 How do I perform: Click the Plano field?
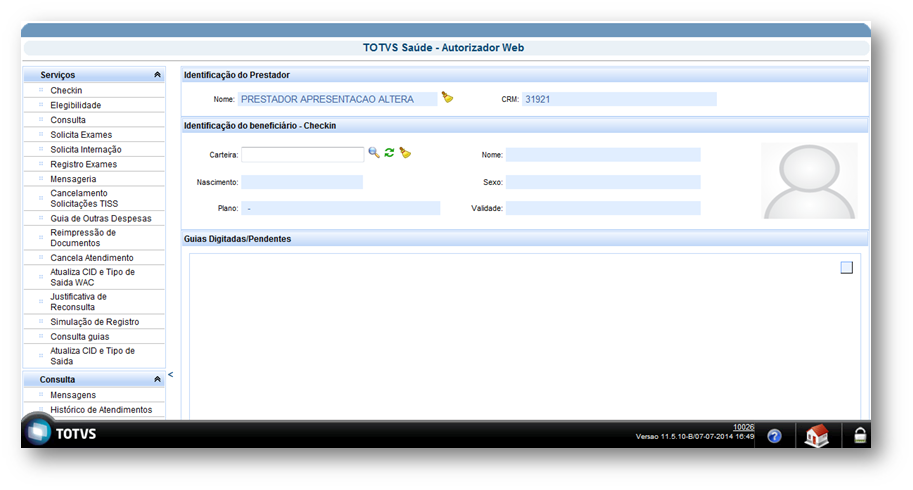(x=341, y=208)
